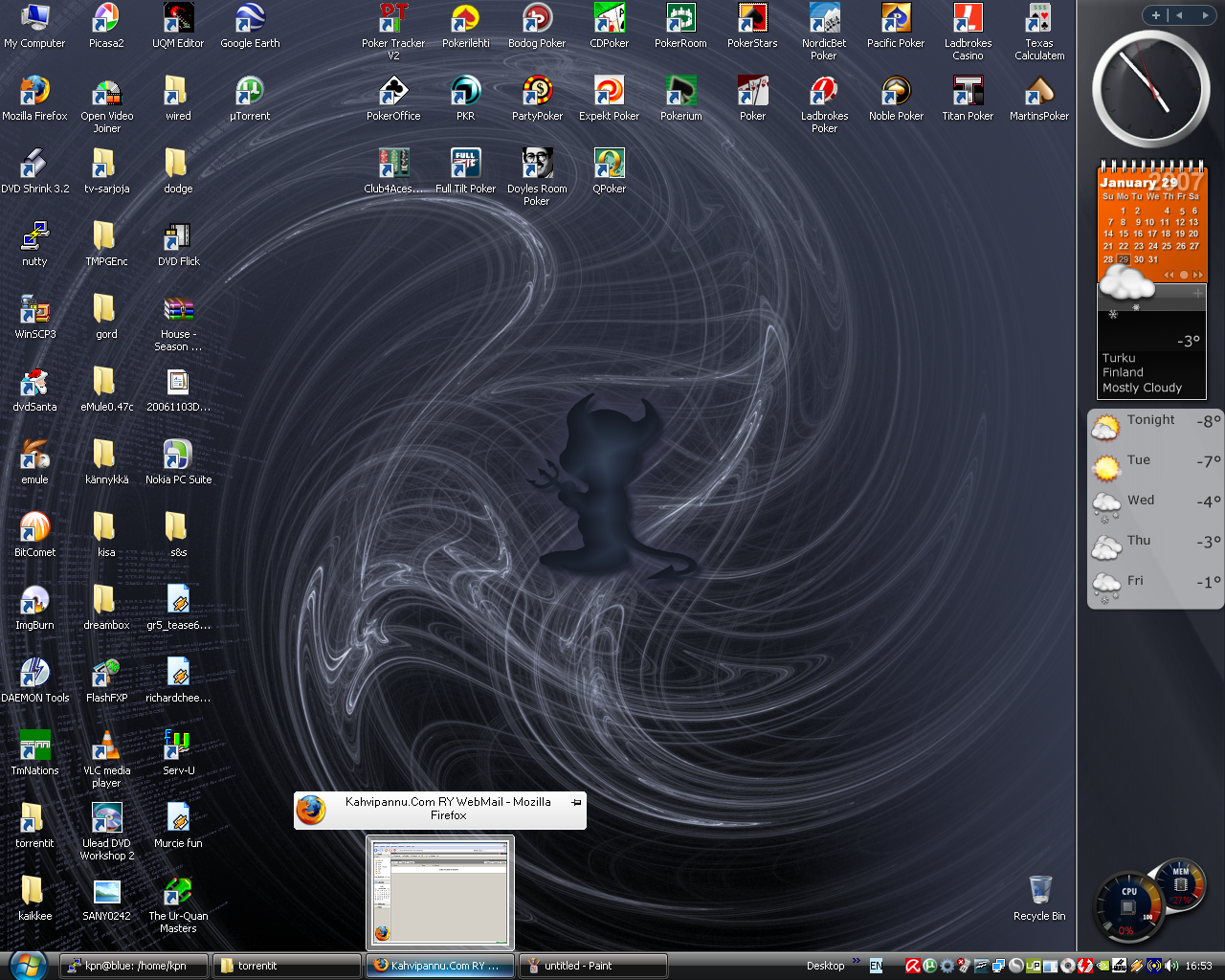Screen dimensions: 1225x980
Task: Switch to the torrentit taskbar window
Action: [x=286, y=966]
